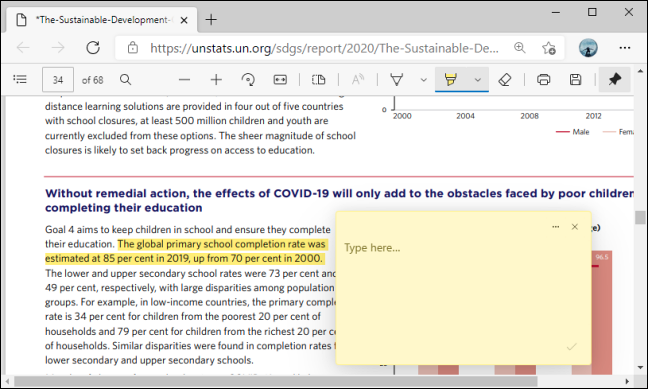
Task: Click the Male legend label in chart
Action: coord(580,132)
